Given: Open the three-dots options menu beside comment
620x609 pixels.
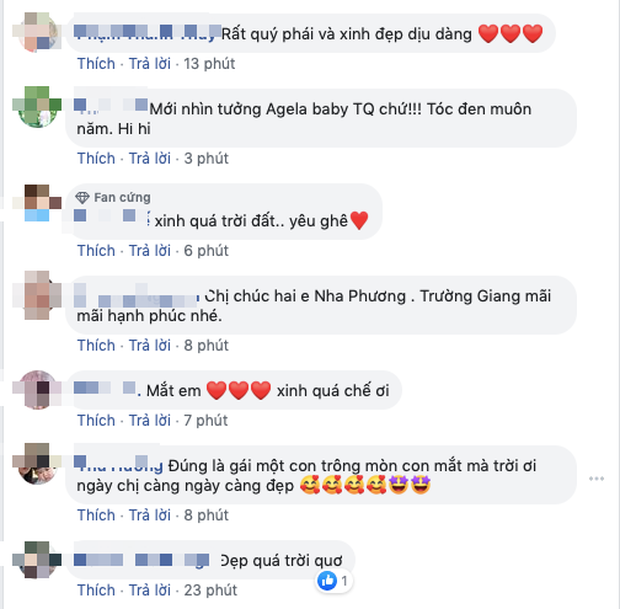Looking at the screenshot, I should [x=596, y=478].
